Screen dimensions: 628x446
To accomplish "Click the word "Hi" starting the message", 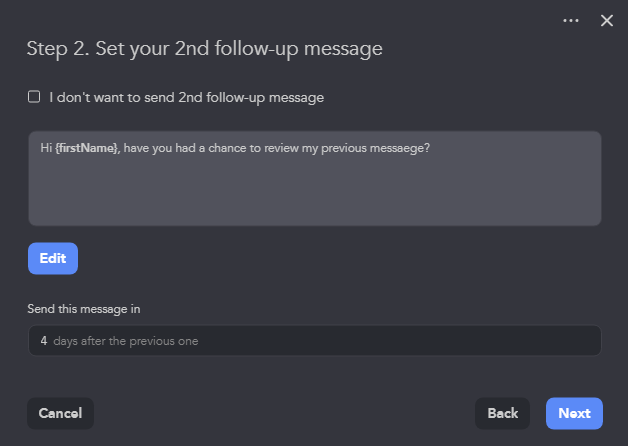I will point(46,148).
